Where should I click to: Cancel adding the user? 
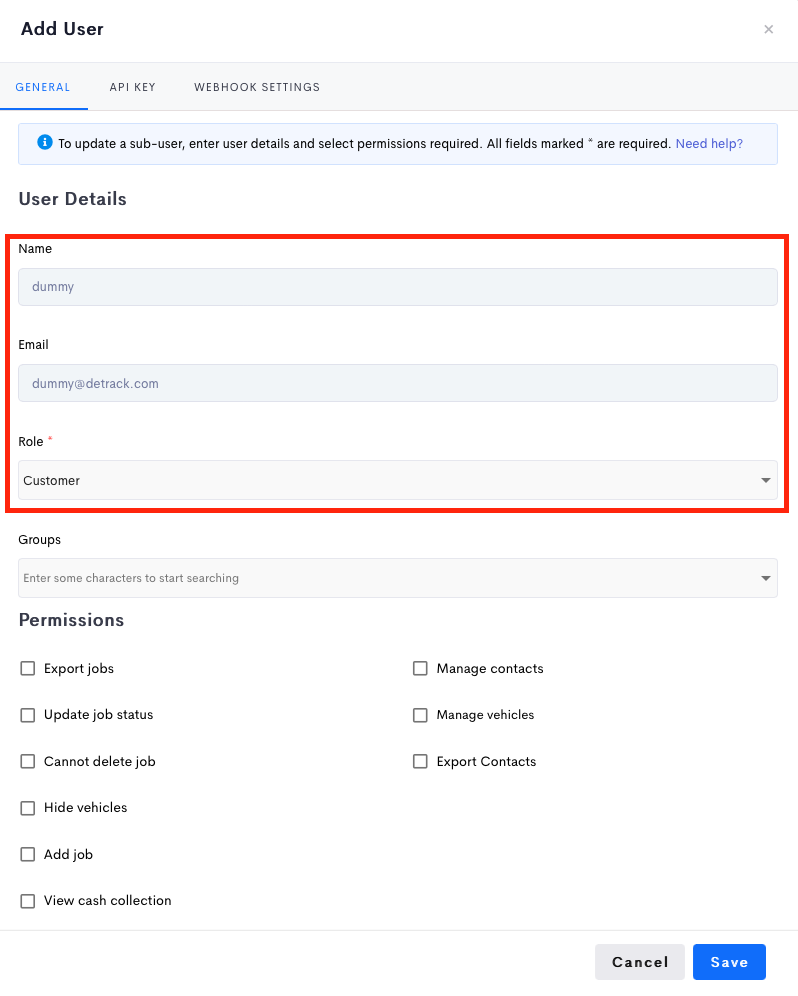click(640, 962)
